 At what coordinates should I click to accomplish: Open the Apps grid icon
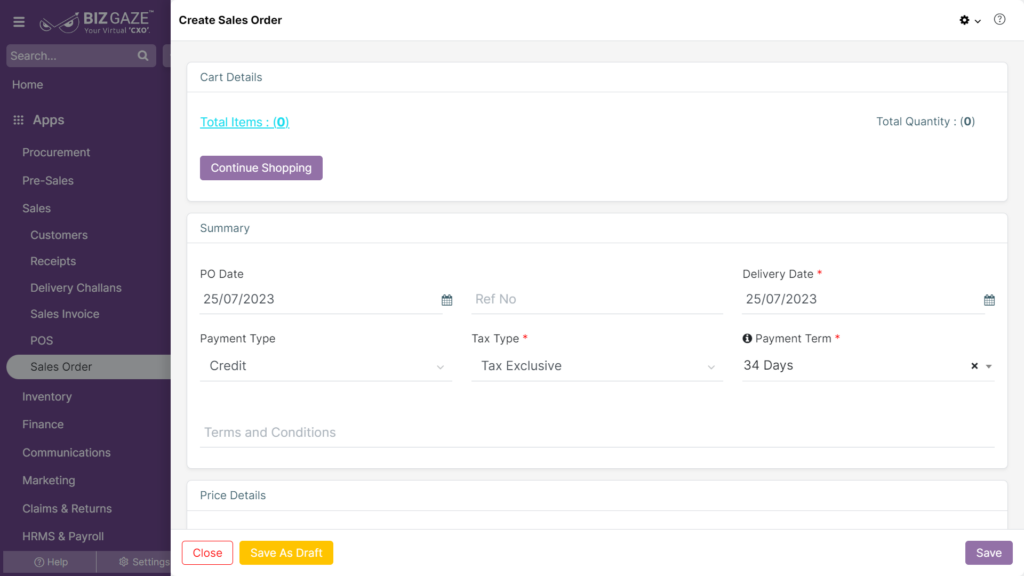[18, 120]
